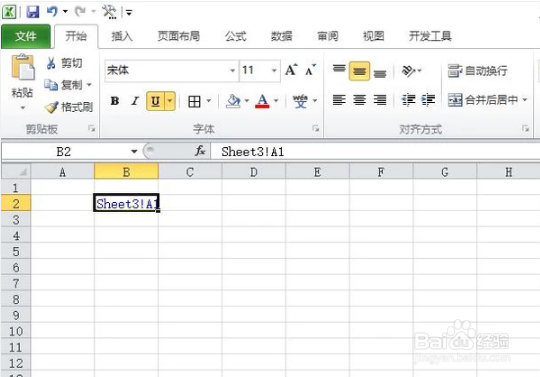Toggle top align icon
Image resolution: width=540 pixels, height=377 pixels.
coord(339,70)
